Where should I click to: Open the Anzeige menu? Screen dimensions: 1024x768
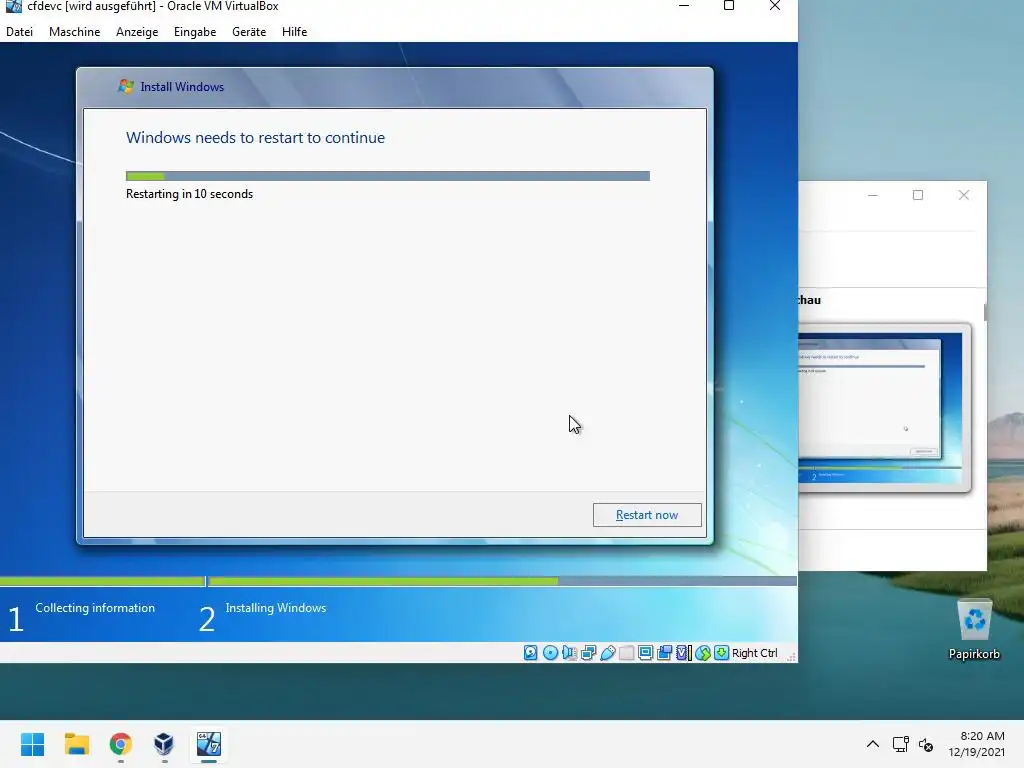(x=137, y=31)
